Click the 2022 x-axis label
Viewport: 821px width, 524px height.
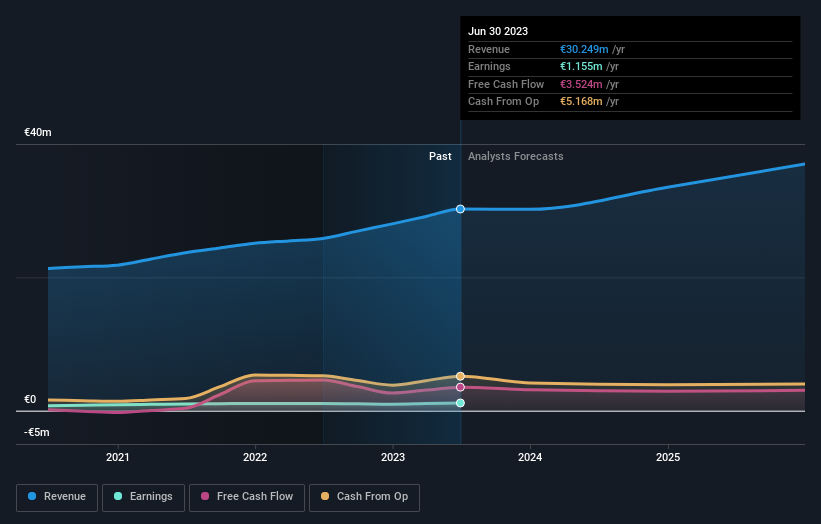(255, 457)
